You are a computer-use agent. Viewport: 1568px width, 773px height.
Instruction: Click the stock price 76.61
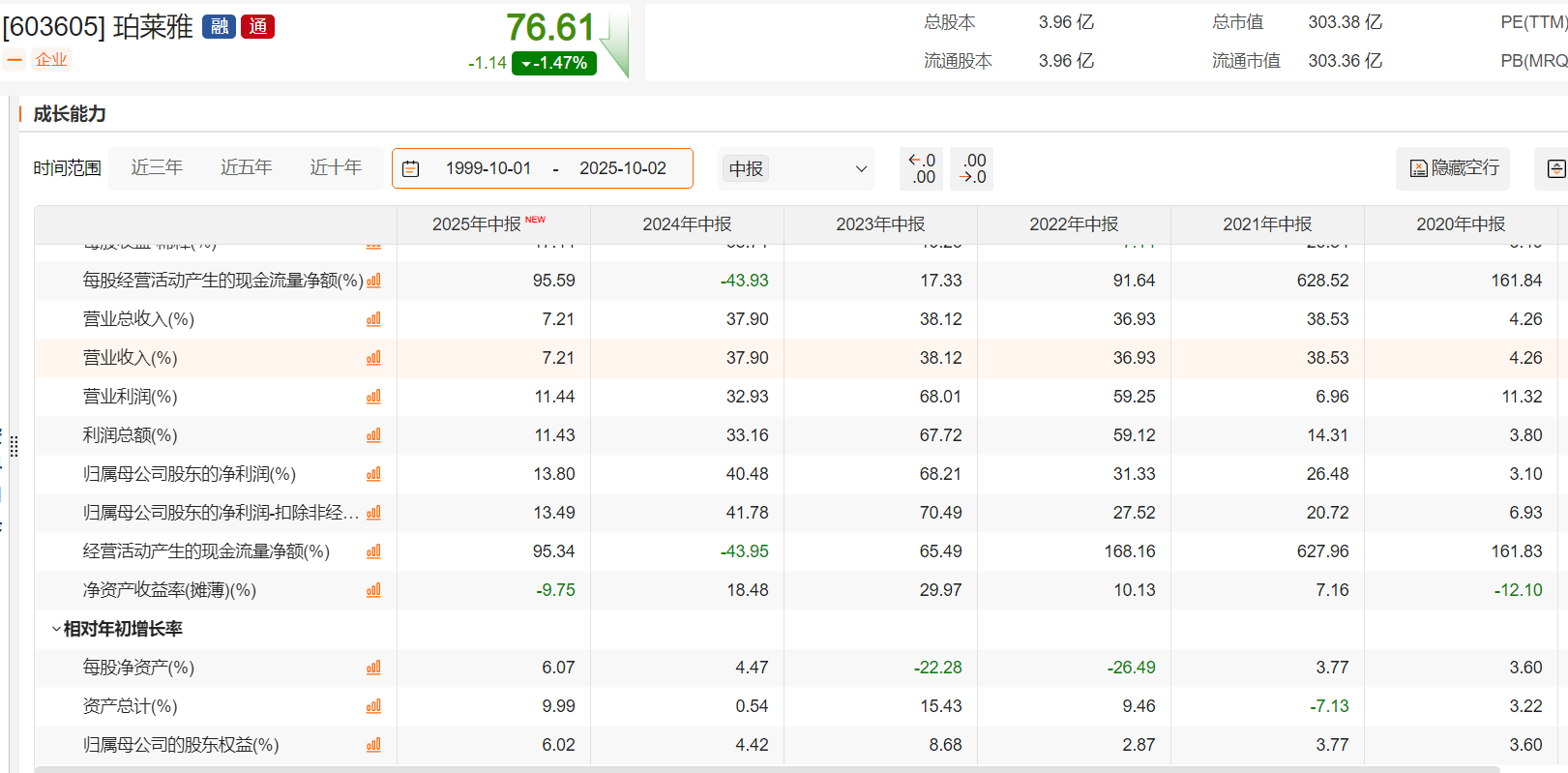550,27
